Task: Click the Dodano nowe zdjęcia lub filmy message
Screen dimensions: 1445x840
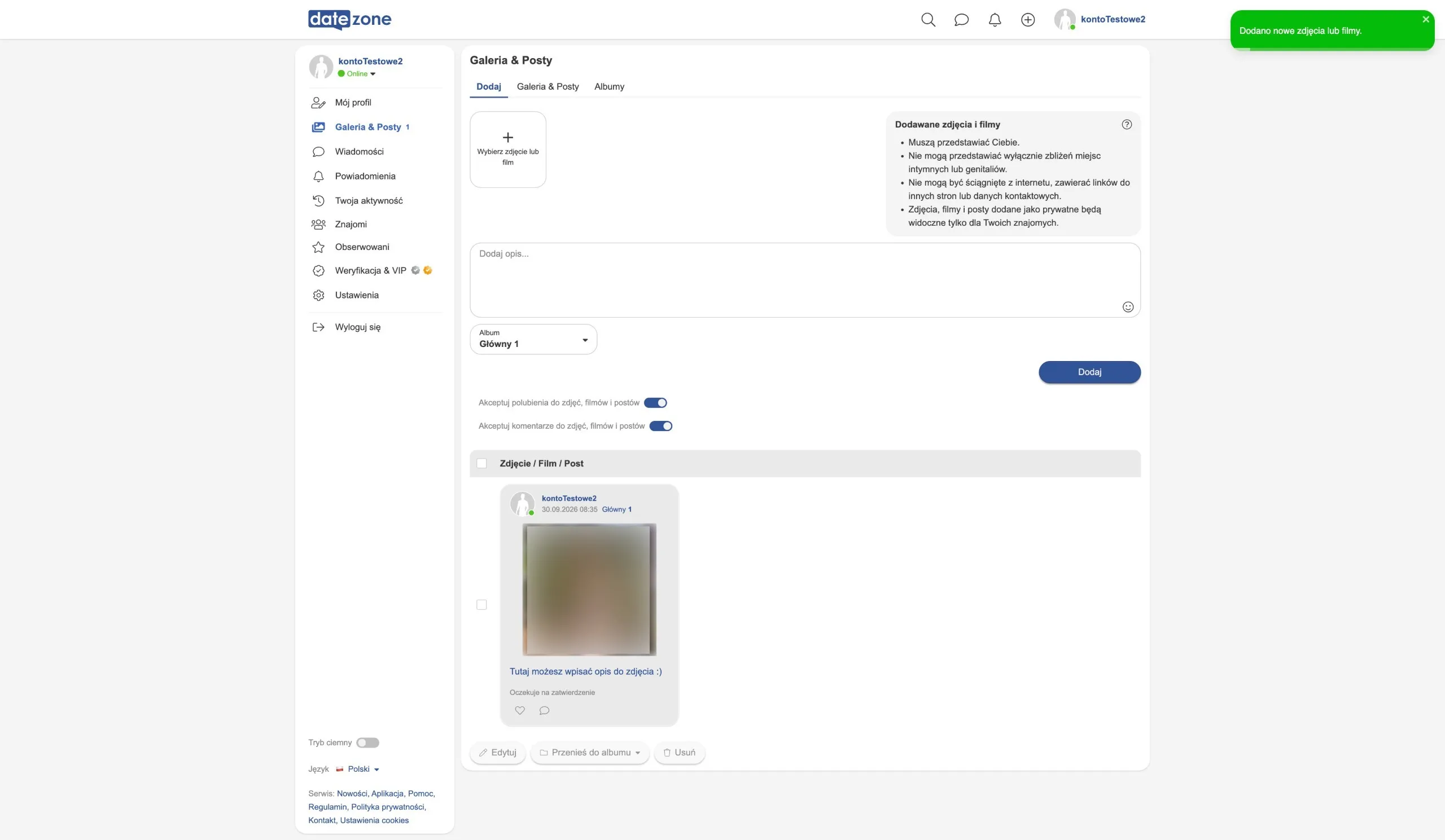Action: click(1300, 31)
